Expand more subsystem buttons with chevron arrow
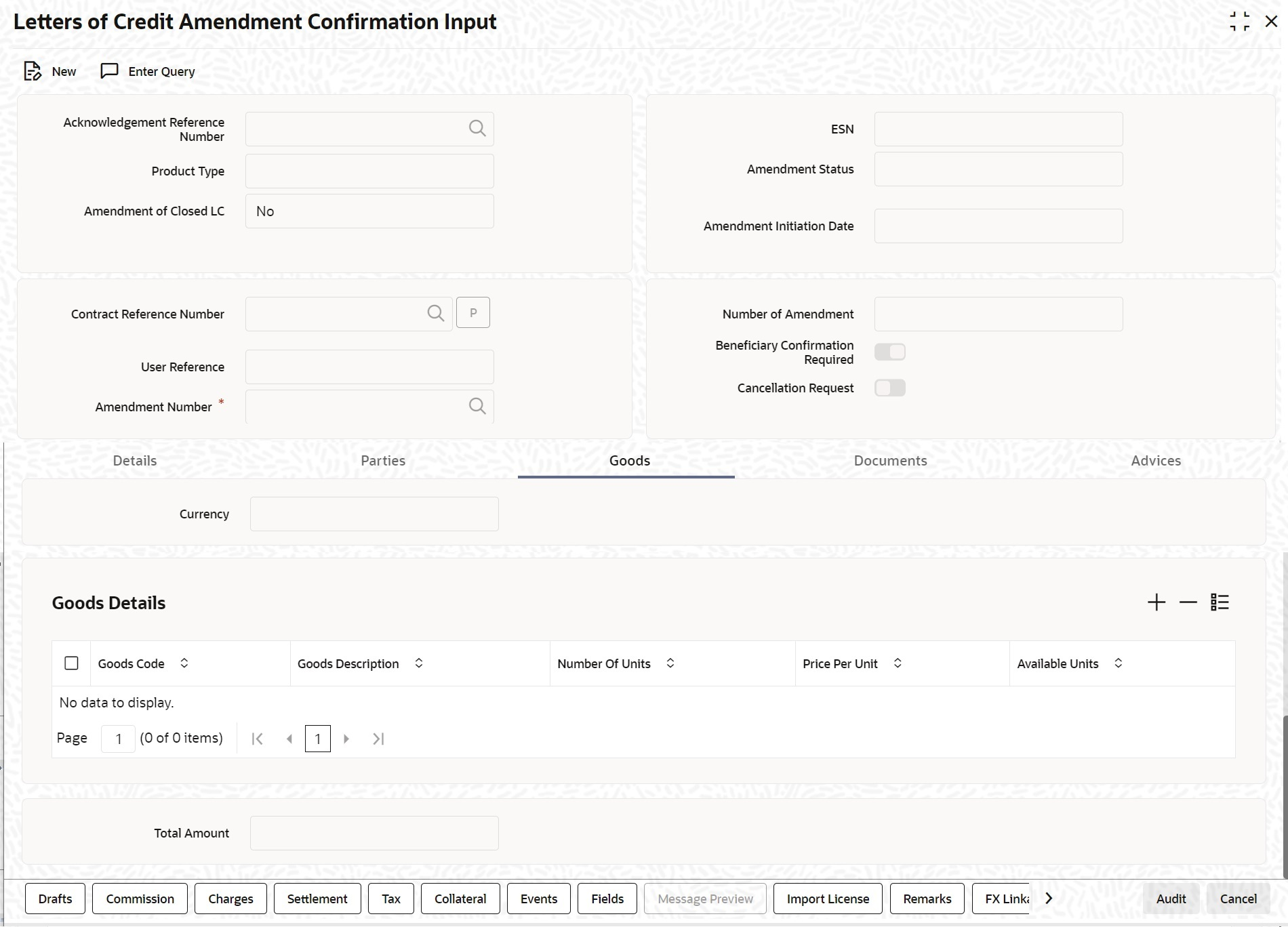 pyautogui.click(x=1049, y=898)
